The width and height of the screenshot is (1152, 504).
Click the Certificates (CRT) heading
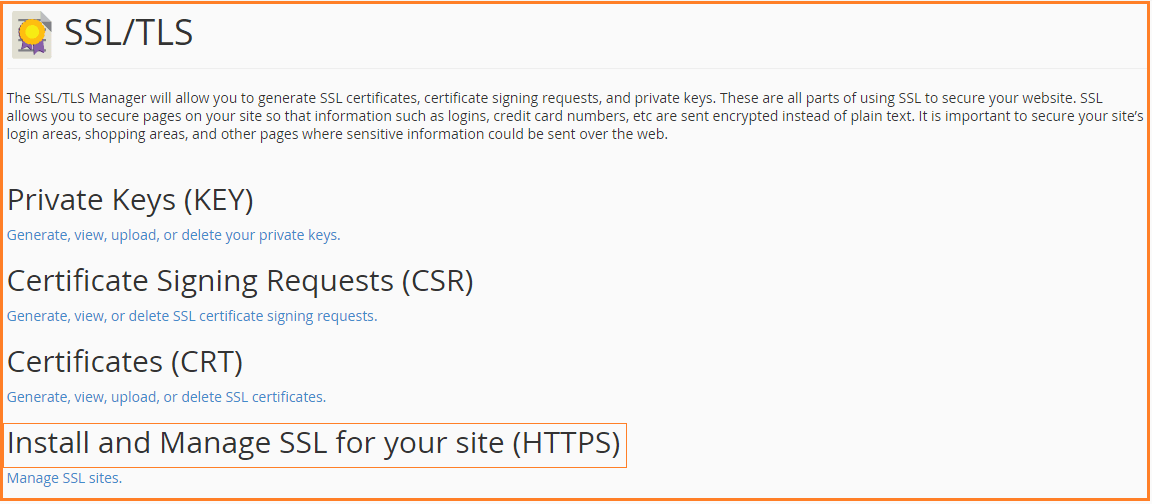coord(125,361)
